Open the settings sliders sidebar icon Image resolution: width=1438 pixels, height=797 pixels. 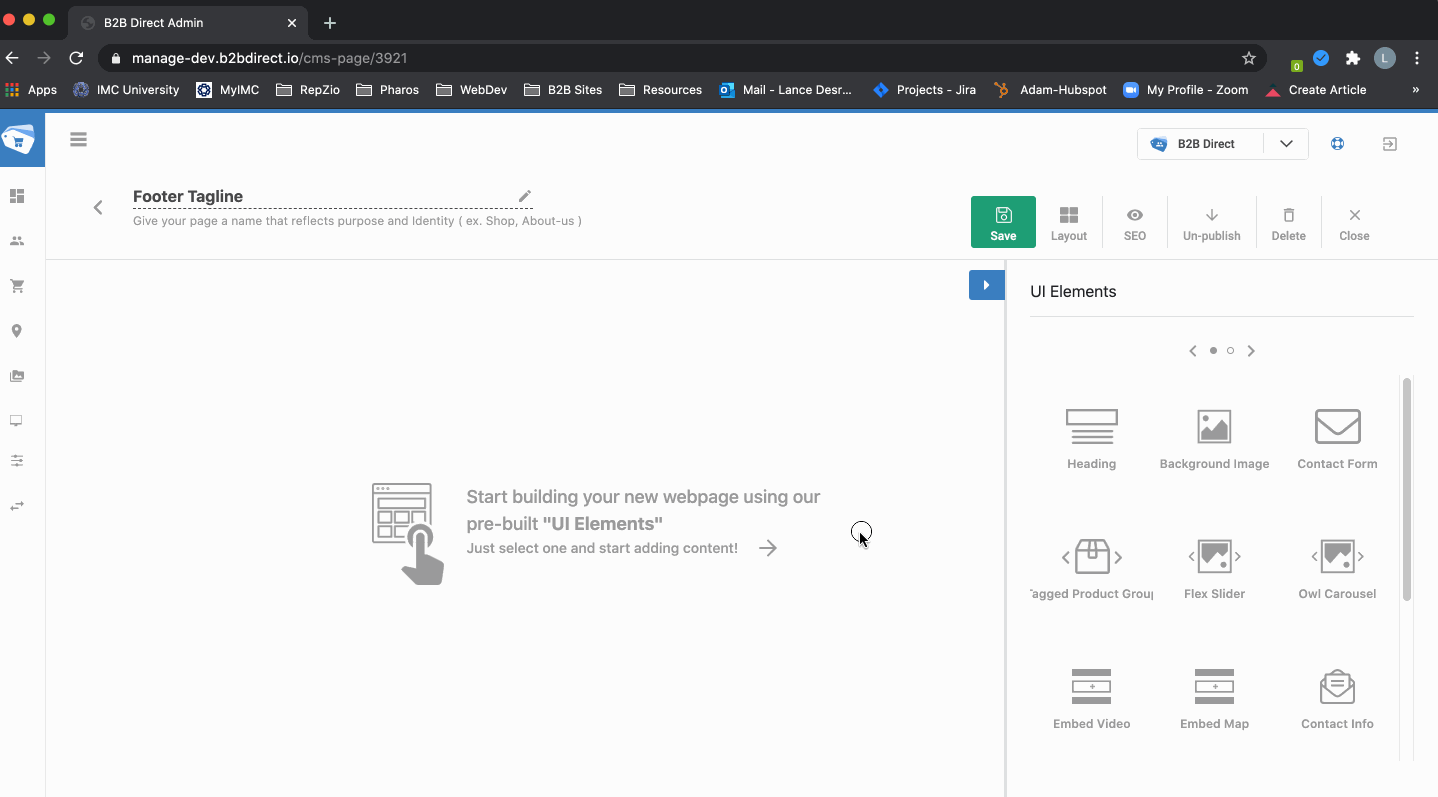click(16, 460)
